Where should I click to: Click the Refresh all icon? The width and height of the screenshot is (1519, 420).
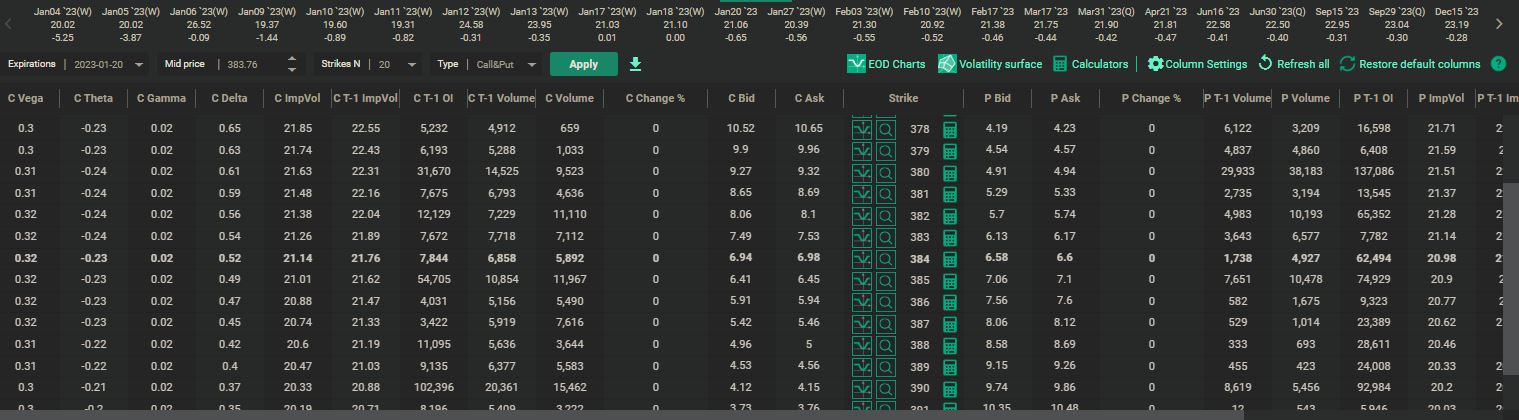tap(1265, 64)
